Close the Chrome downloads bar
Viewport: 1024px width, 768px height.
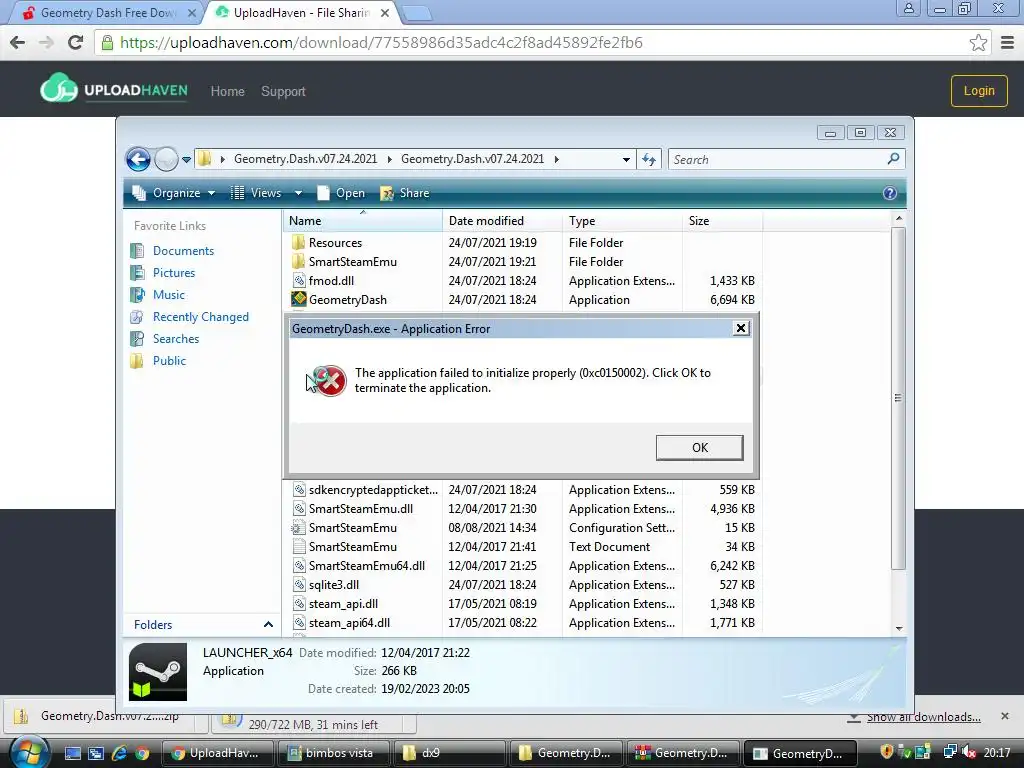pos(1004,716)
